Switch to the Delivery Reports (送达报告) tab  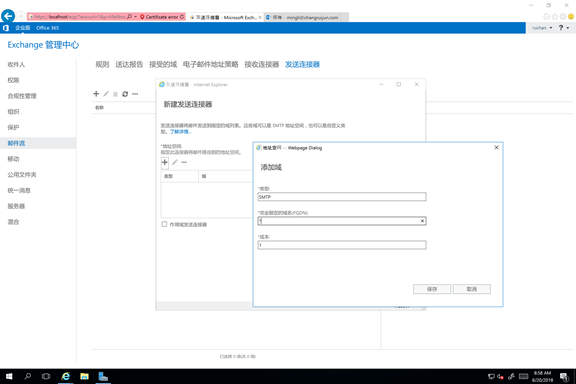pyautogui.click(x=129, y=64)
